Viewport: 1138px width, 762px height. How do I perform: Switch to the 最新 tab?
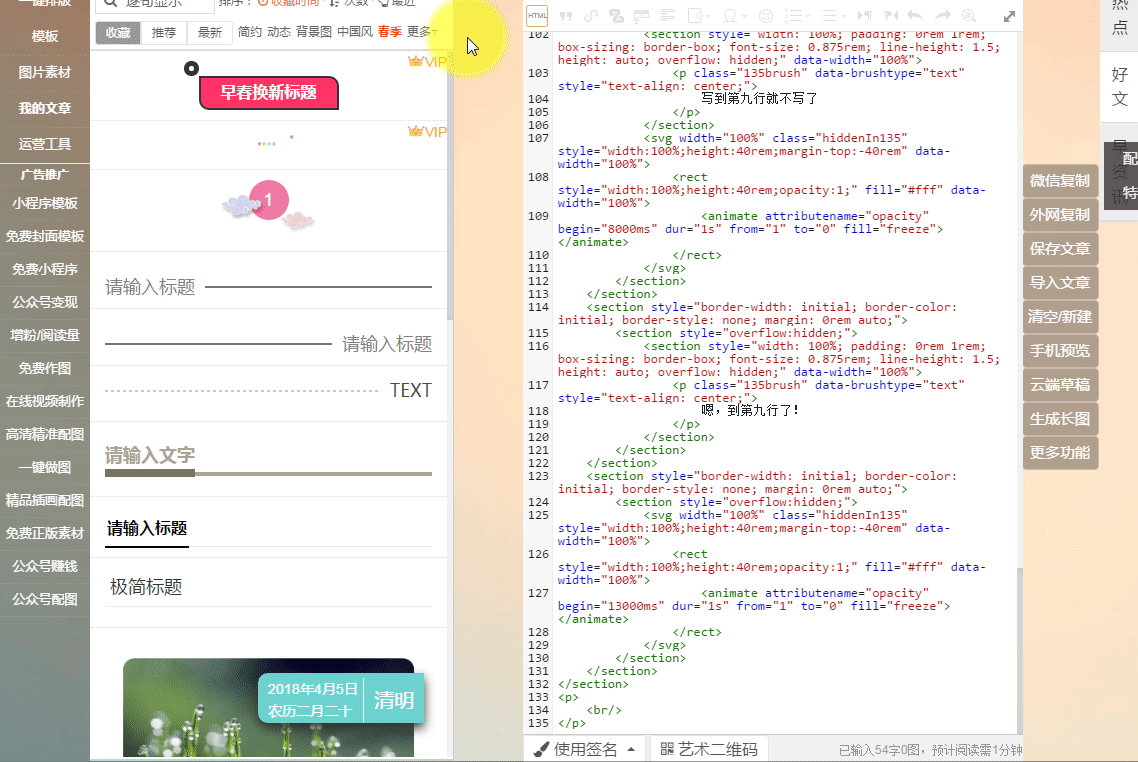(x=210, y=32)
